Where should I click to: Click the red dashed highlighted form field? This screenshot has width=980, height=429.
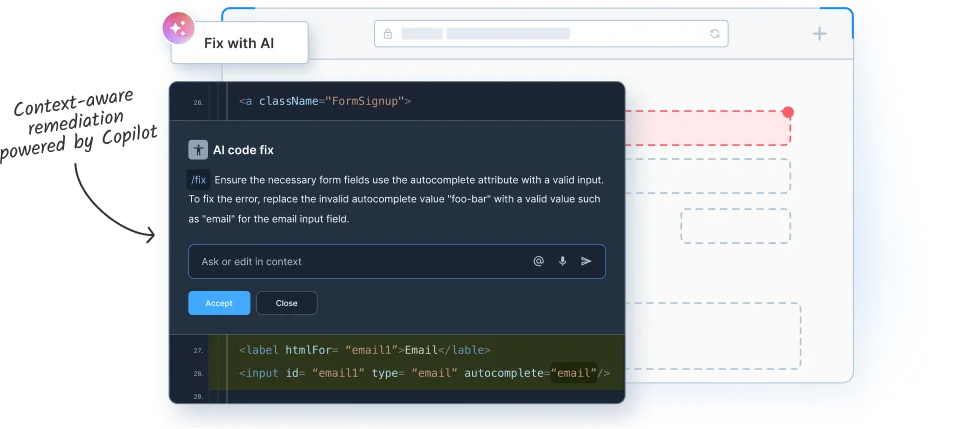708,128
